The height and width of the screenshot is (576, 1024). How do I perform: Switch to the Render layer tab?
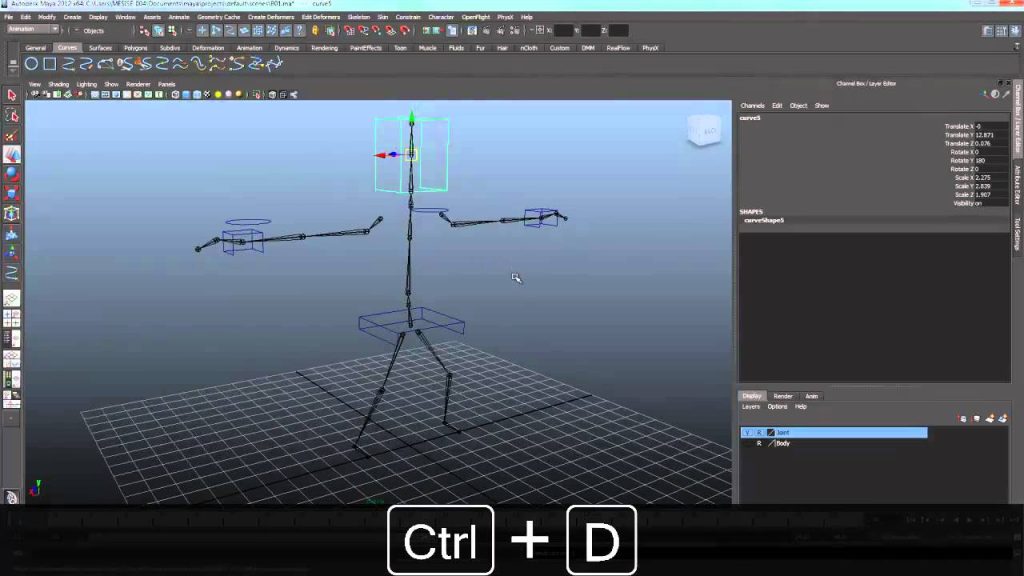coord(783,396)
